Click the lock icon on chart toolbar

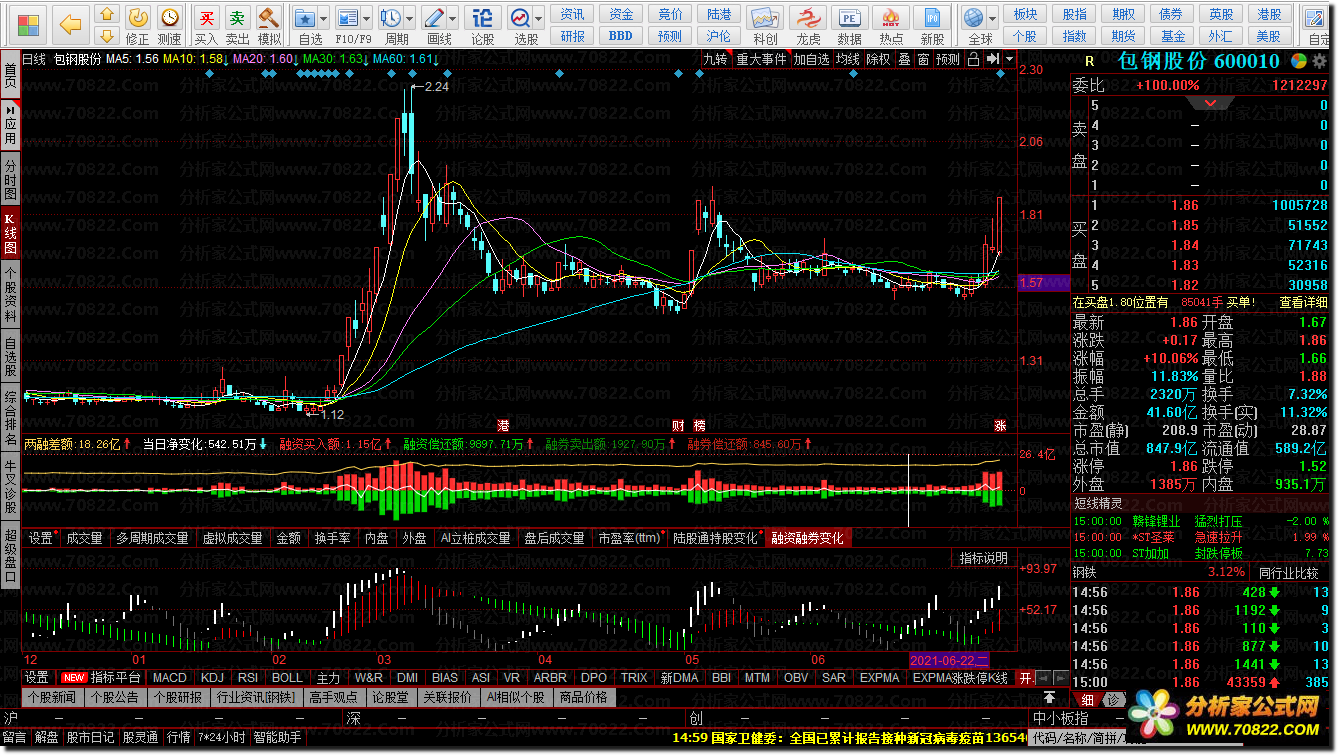tap(974, 59)
